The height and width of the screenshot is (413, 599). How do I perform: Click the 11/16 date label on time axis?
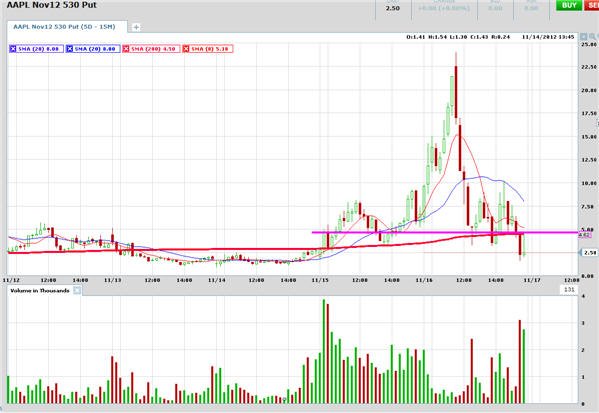(x=424, y=280)
